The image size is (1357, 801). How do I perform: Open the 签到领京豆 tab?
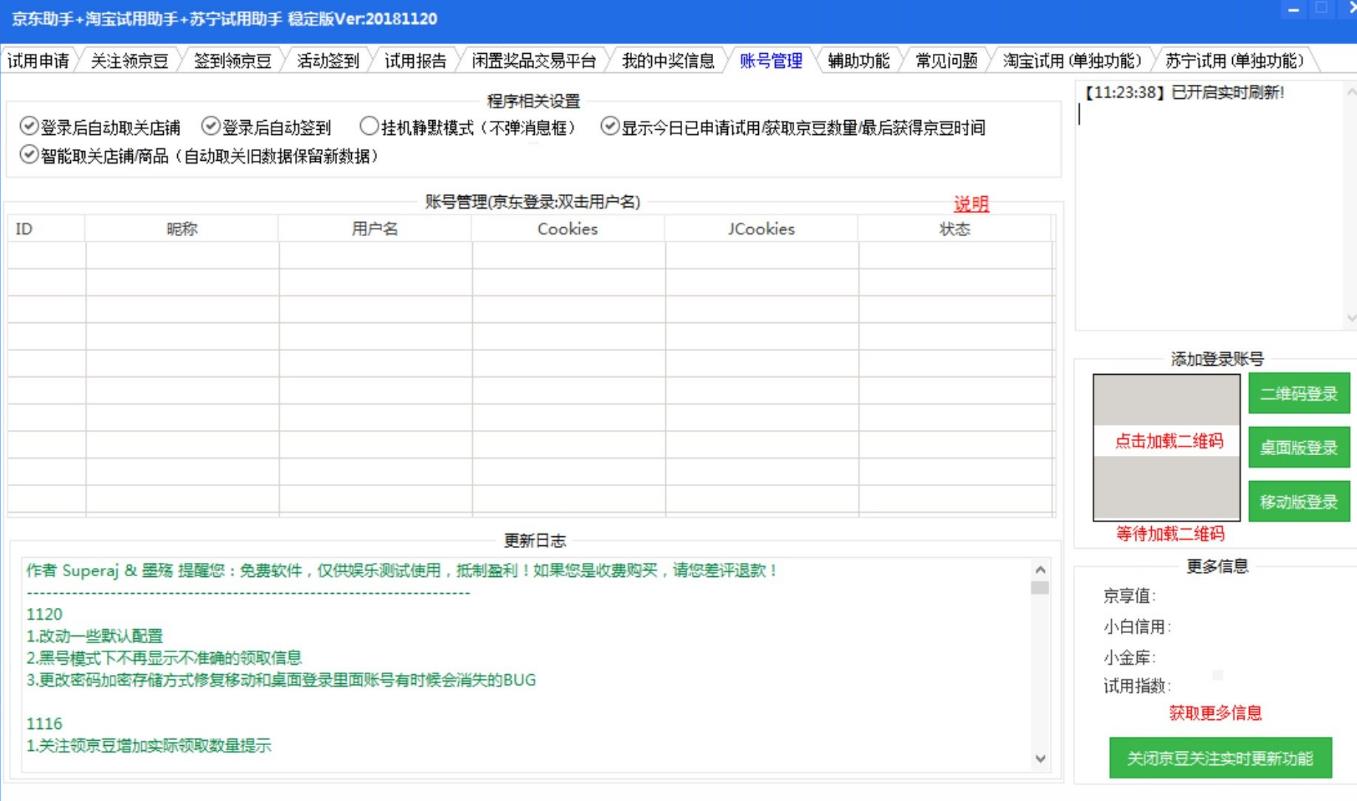click(233, 61)
